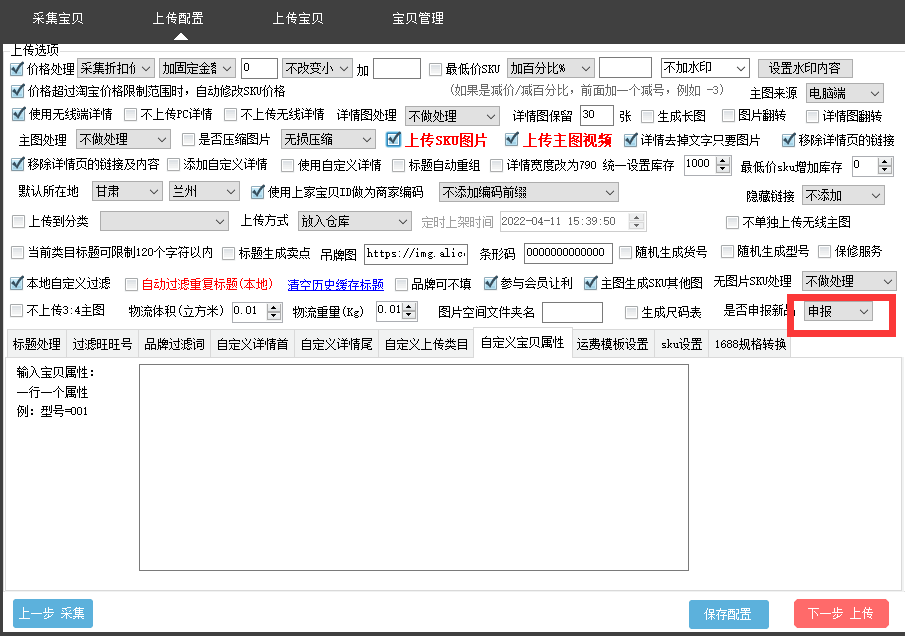Increase 统一设置库存 stepper value
This screenshot has width=905, height=636.
point(723,161)
